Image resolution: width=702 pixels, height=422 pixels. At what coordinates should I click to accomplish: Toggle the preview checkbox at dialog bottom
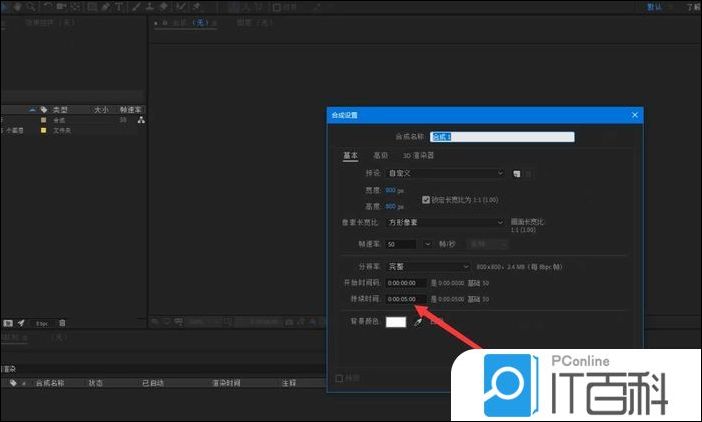(339, 378)
